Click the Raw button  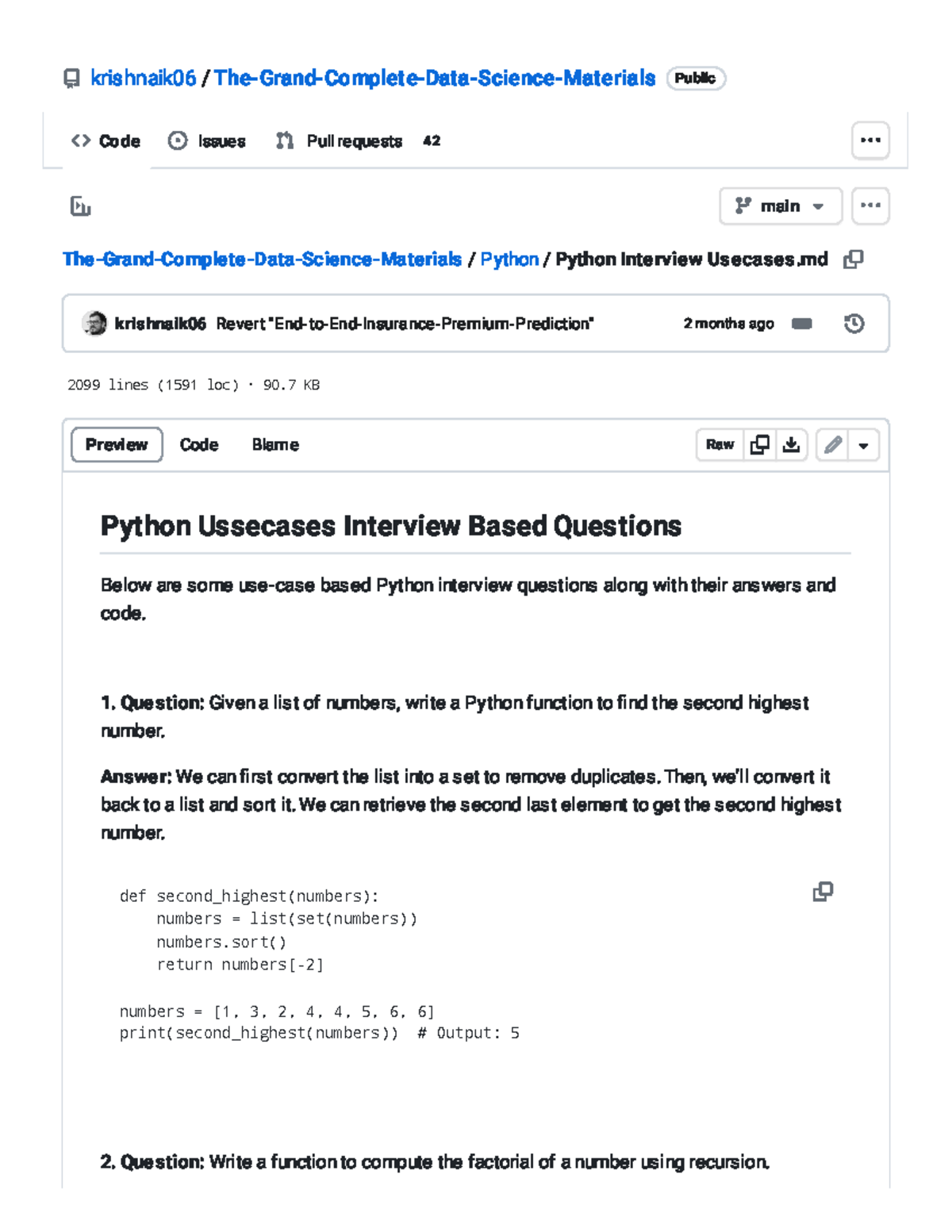click(x=719, y=445)
